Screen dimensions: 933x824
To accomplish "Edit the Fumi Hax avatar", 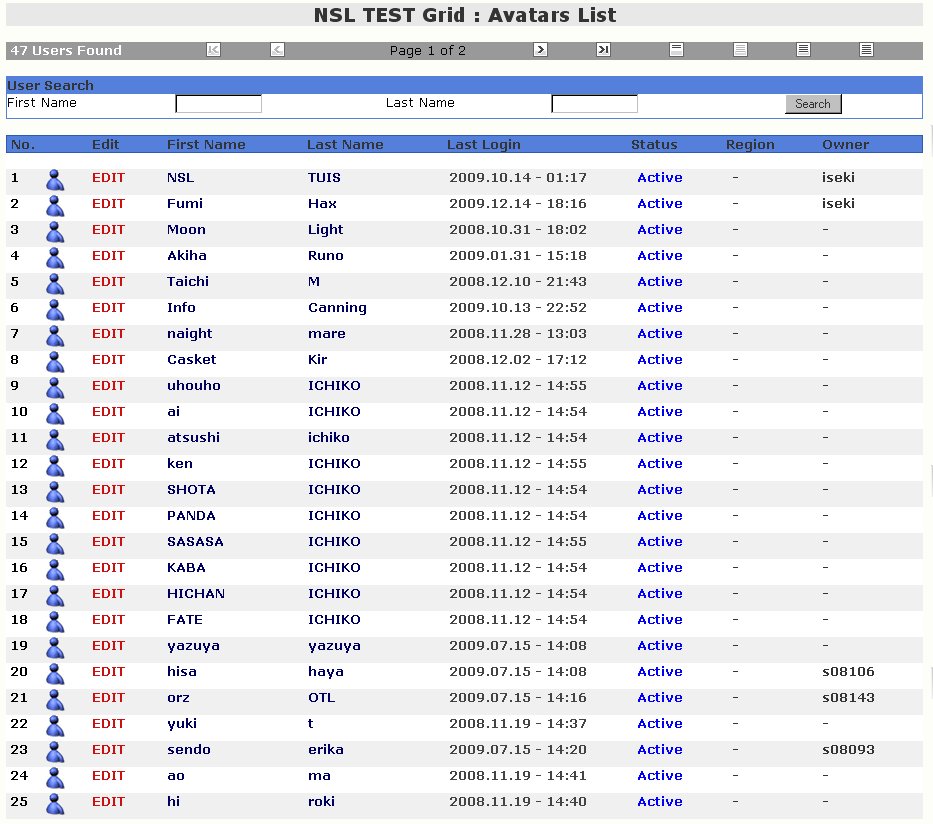I will pyautogui.click(x=108, y=204).
